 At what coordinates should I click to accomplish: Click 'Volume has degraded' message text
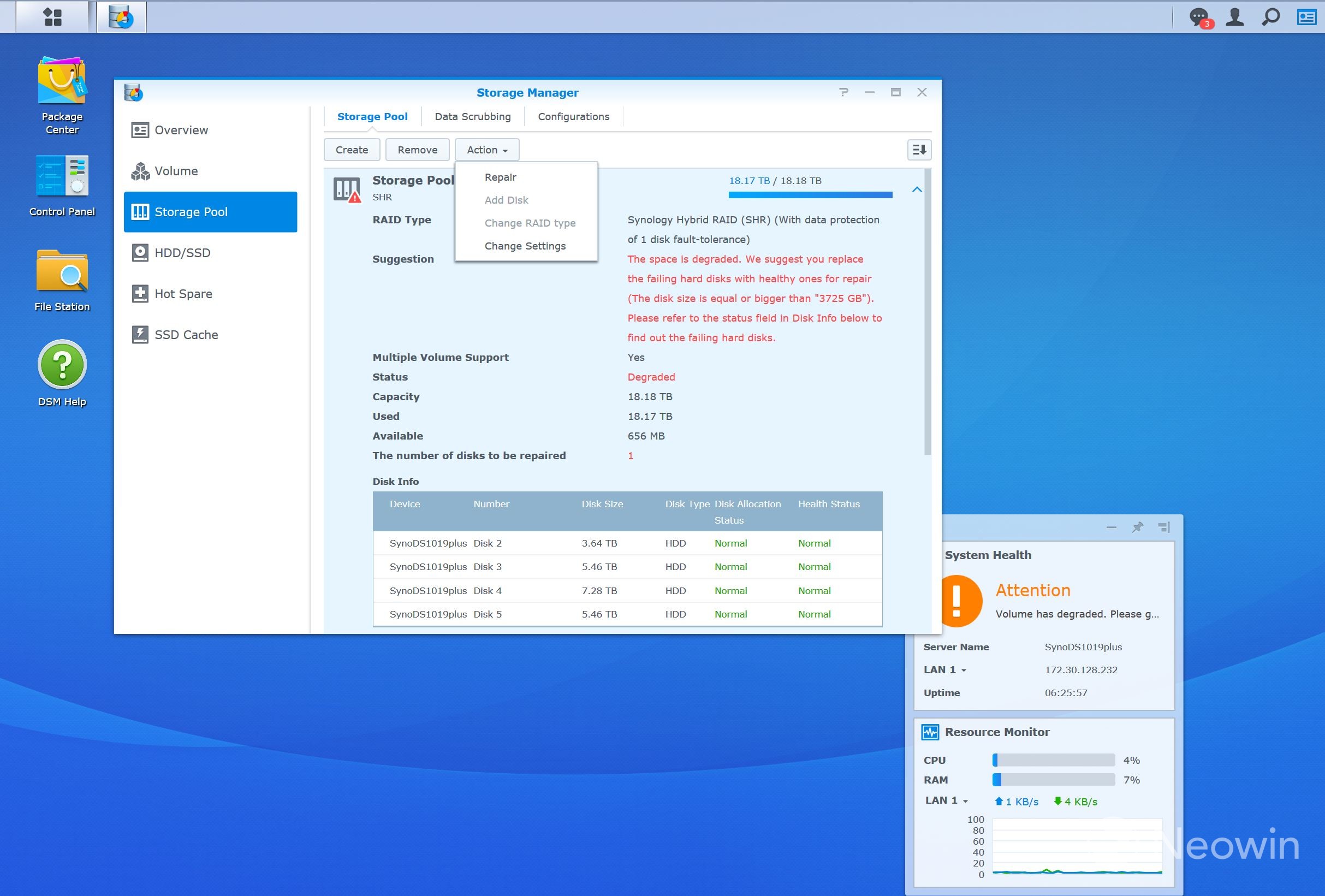click(1077, 614)
